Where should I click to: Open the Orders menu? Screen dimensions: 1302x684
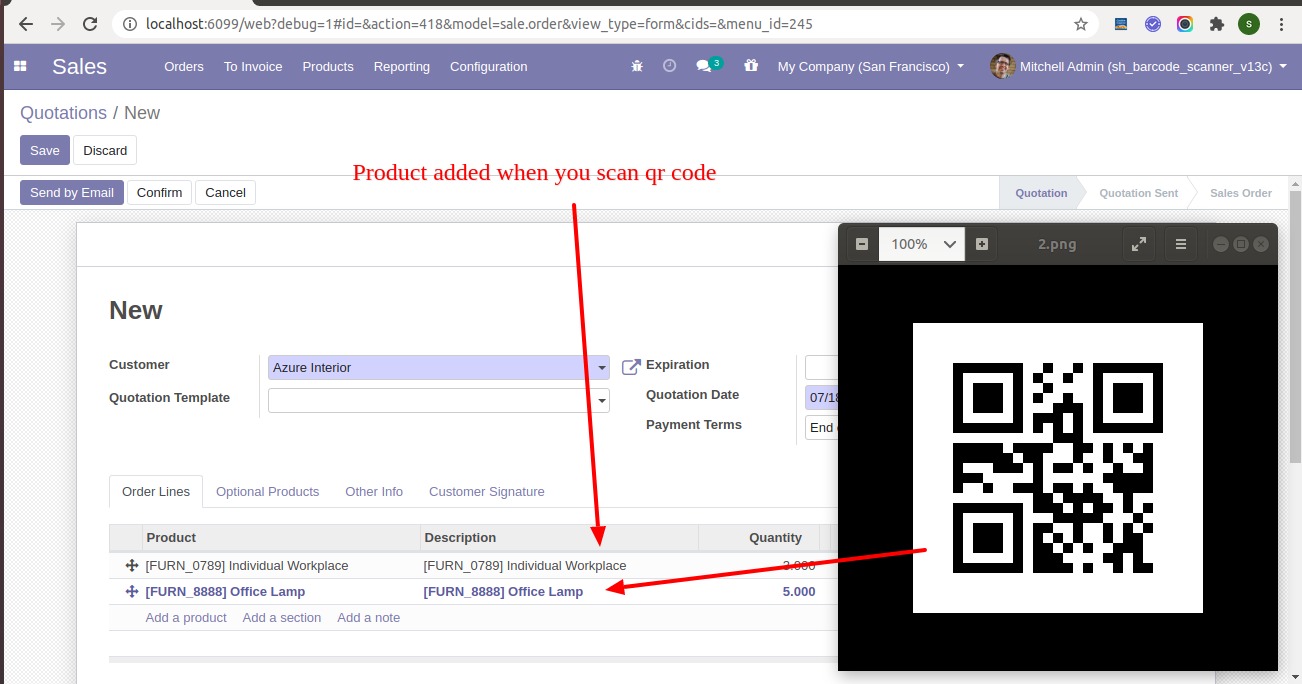[184, 66]
